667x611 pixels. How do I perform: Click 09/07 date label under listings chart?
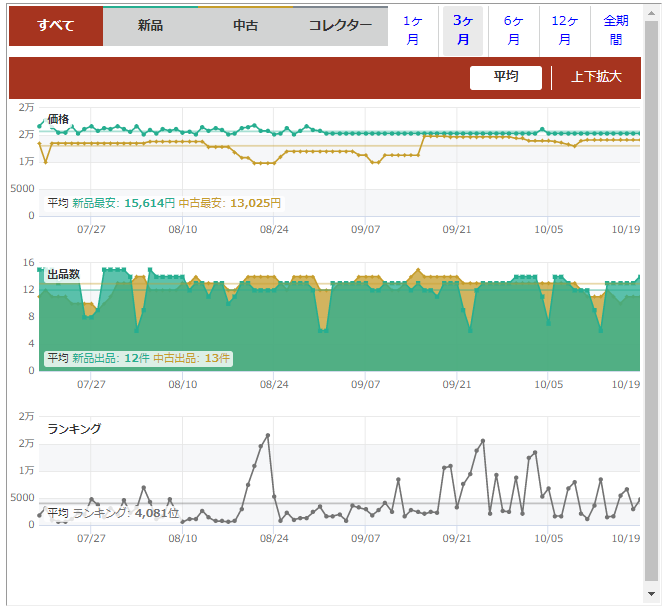(x=365, y=385)
